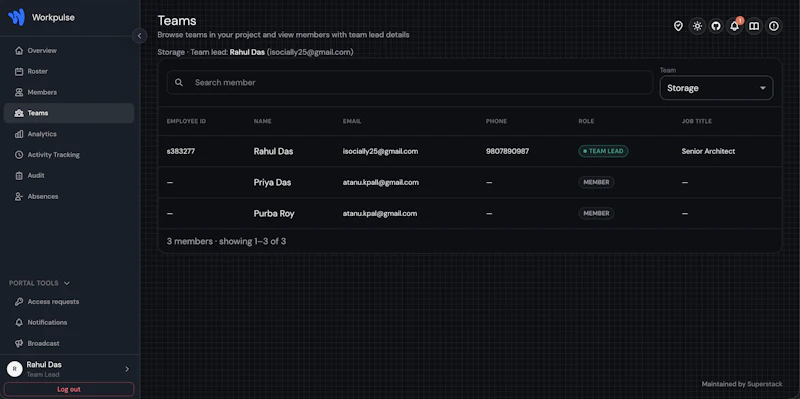Select Rahul Das name in table

(x=273, y=152)
